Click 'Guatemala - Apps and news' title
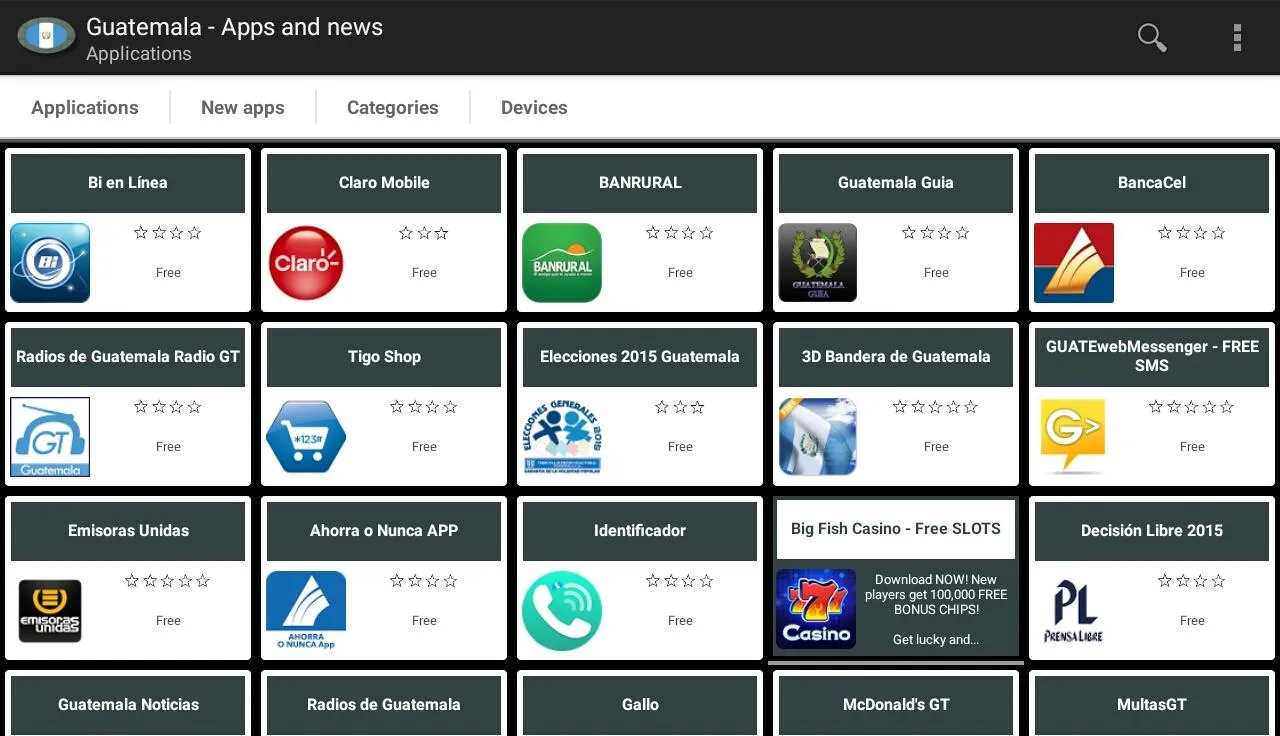 tap(235, 27)
